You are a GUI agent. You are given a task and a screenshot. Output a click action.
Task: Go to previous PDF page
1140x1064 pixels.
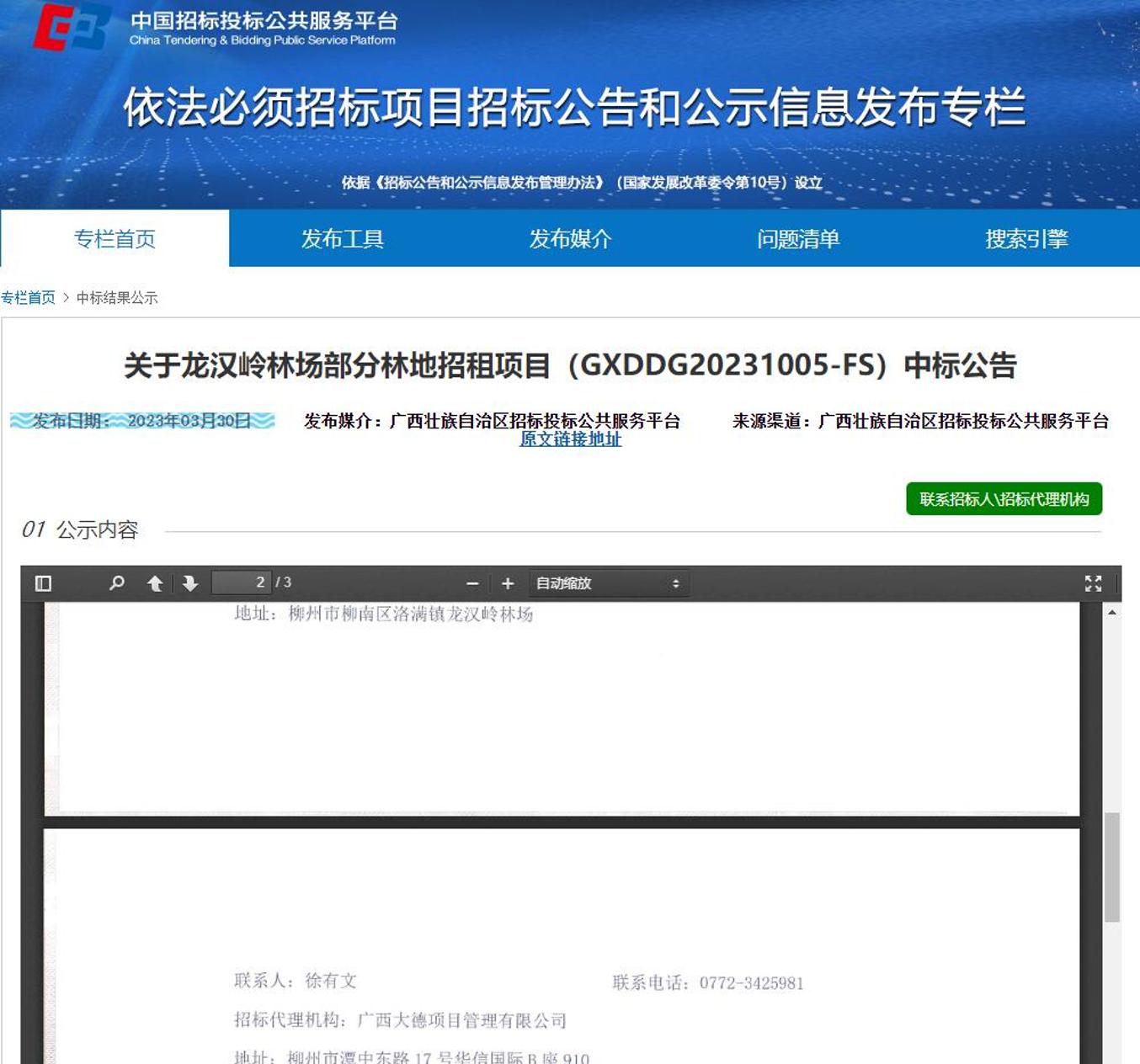[155, 583]
